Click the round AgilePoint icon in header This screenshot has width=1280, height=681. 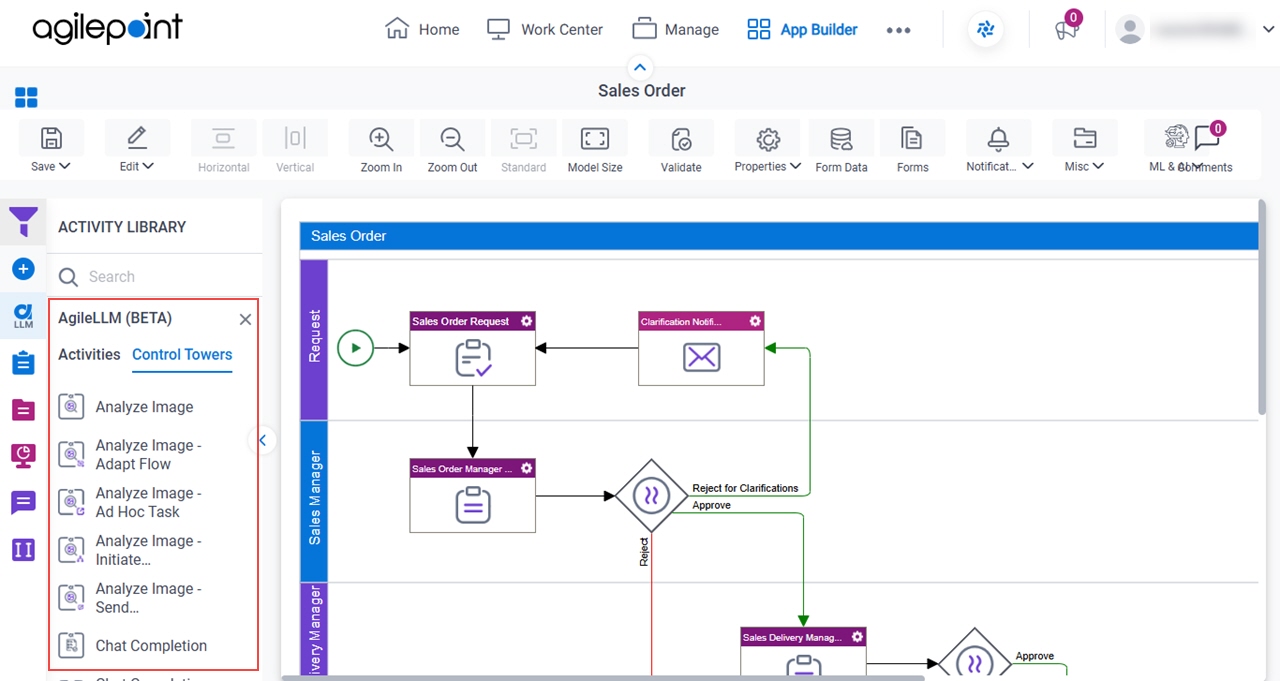[986, 30]
